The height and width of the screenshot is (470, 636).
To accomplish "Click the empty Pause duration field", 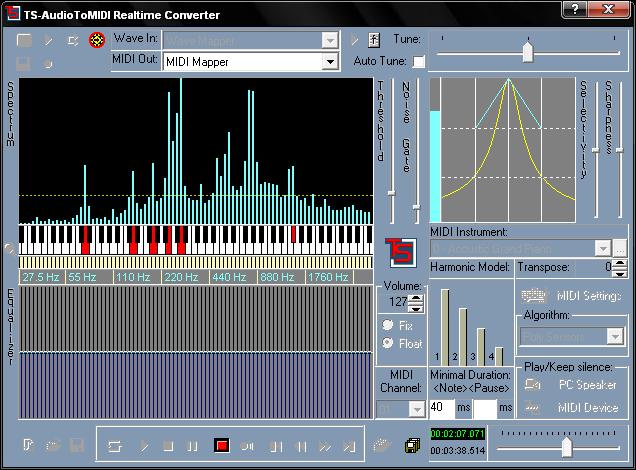I will 485,408.
